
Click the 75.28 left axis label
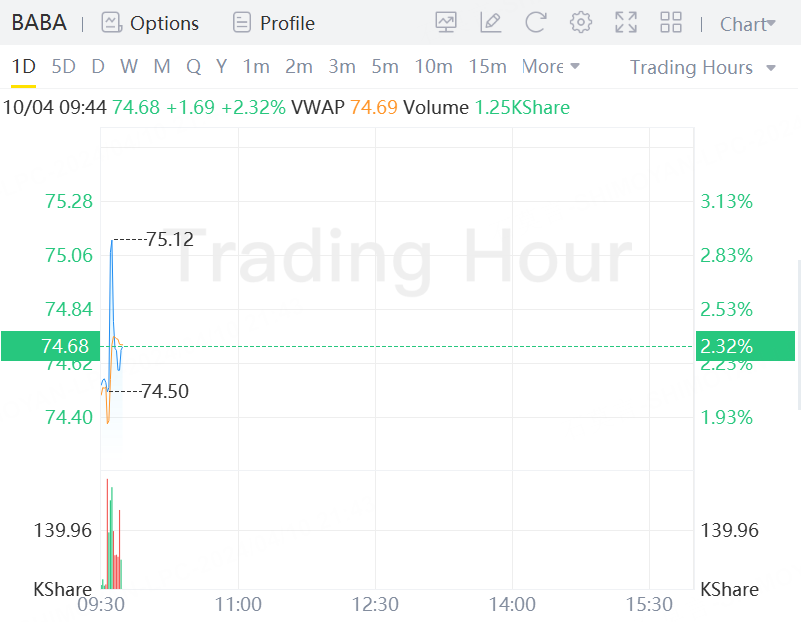click(69, 201)
